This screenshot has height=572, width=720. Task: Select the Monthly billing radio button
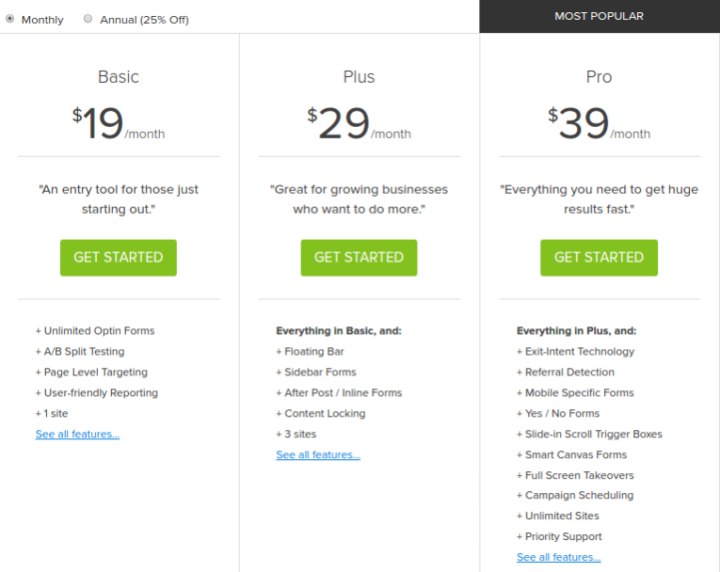tap(10, 19)
